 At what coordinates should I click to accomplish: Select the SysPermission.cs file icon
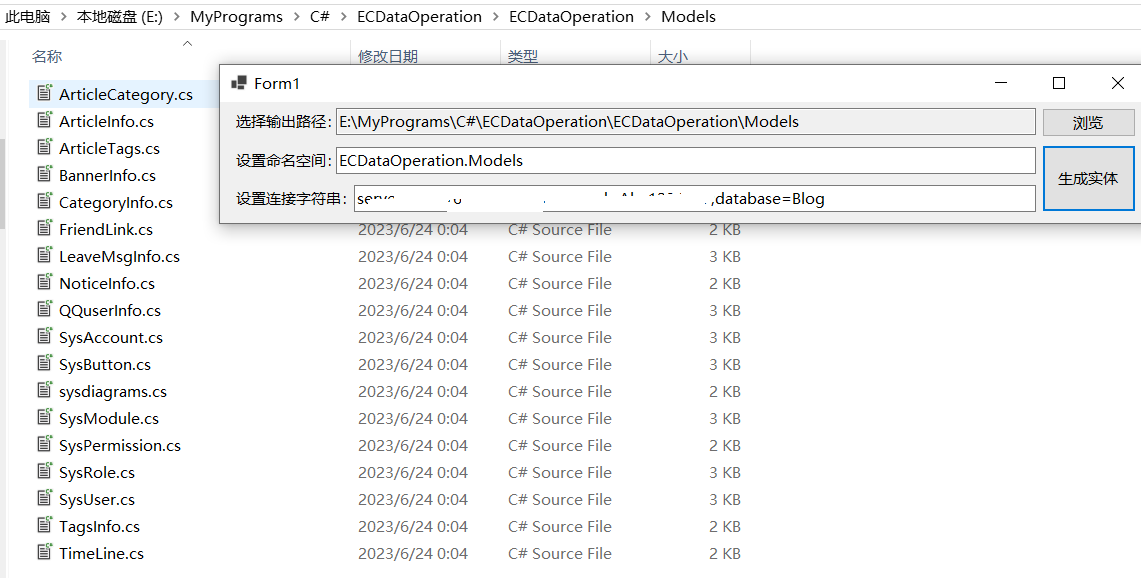point(45,443)
